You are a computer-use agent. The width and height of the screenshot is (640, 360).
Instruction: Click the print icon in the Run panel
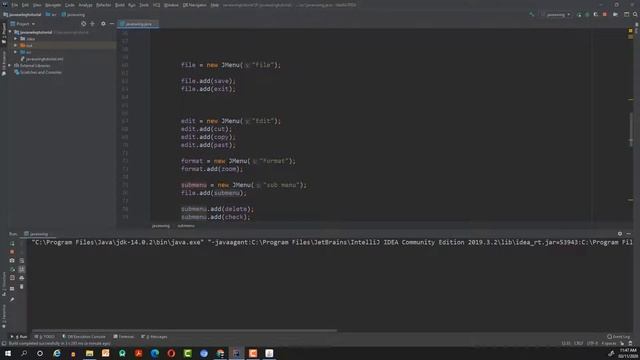tap(22, 278)
